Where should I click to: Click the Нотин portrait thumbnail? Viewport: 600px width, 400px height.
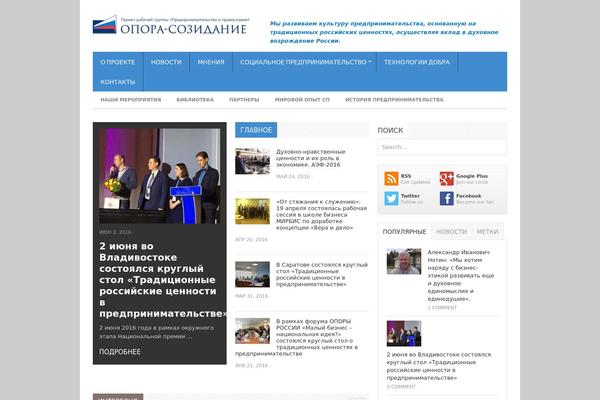[x=404, y=261]
